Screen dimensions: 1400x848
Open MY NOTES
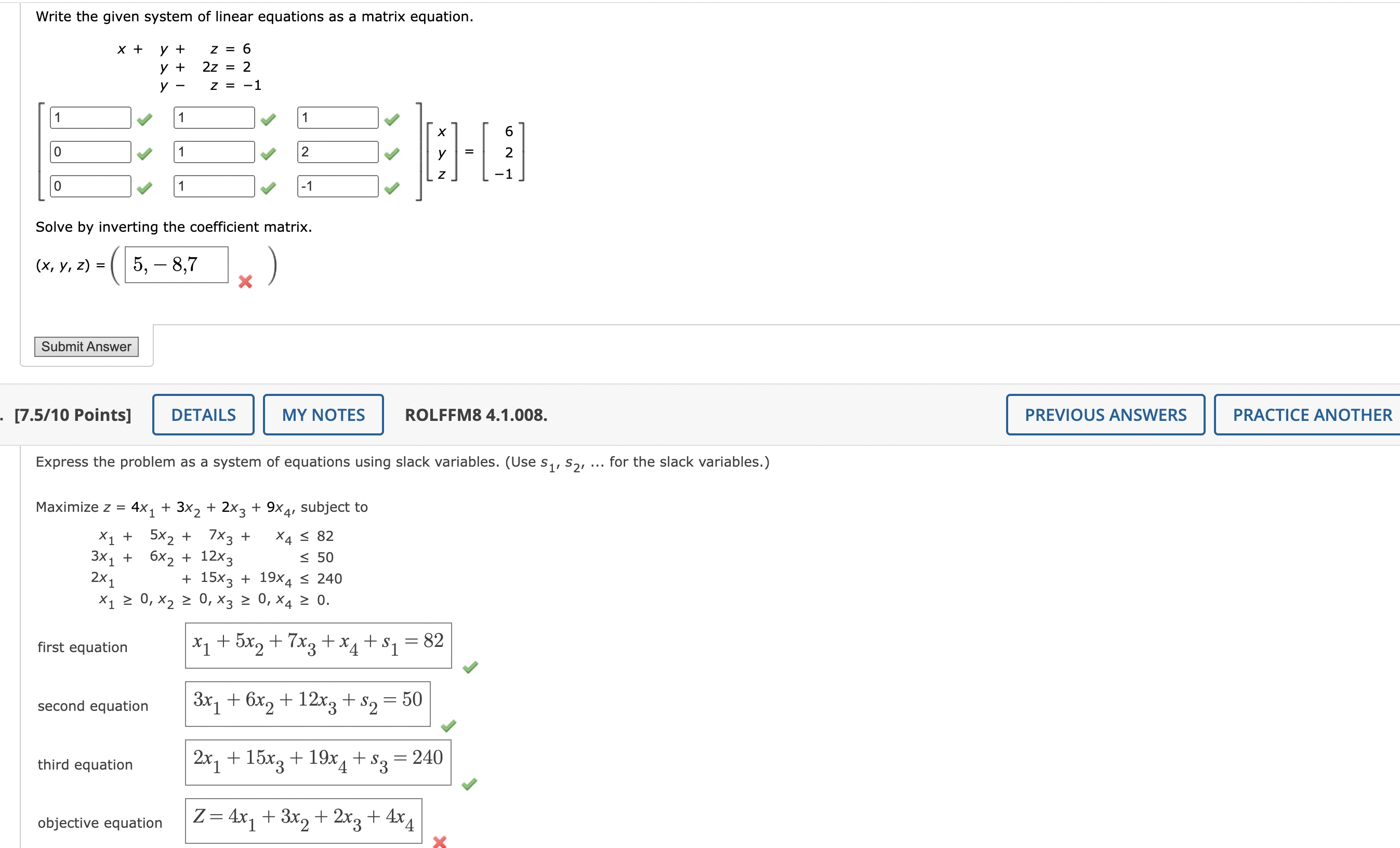click(x=323, y=414)
